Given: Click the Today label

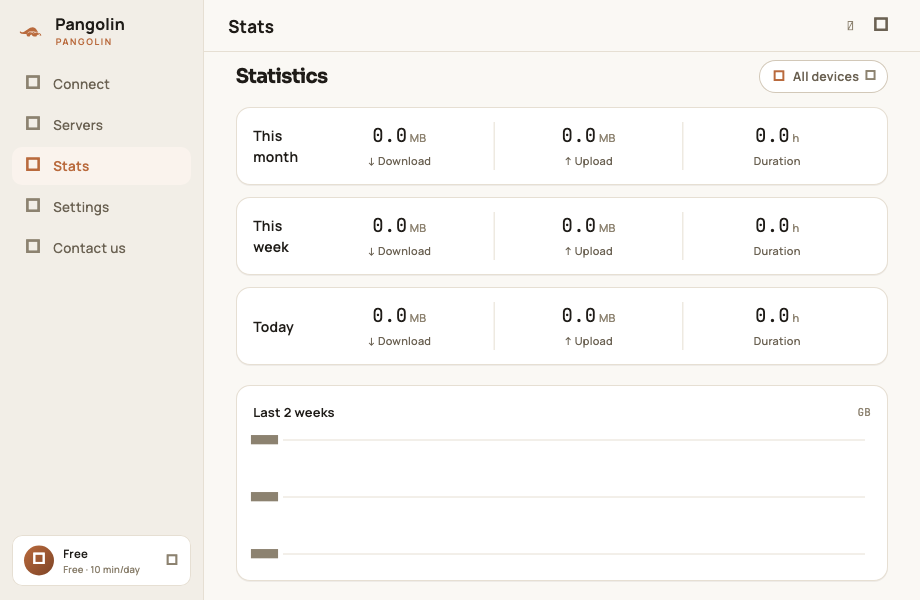Looking at the screenshot, I should pyautogui.click(x=273, y=327).
